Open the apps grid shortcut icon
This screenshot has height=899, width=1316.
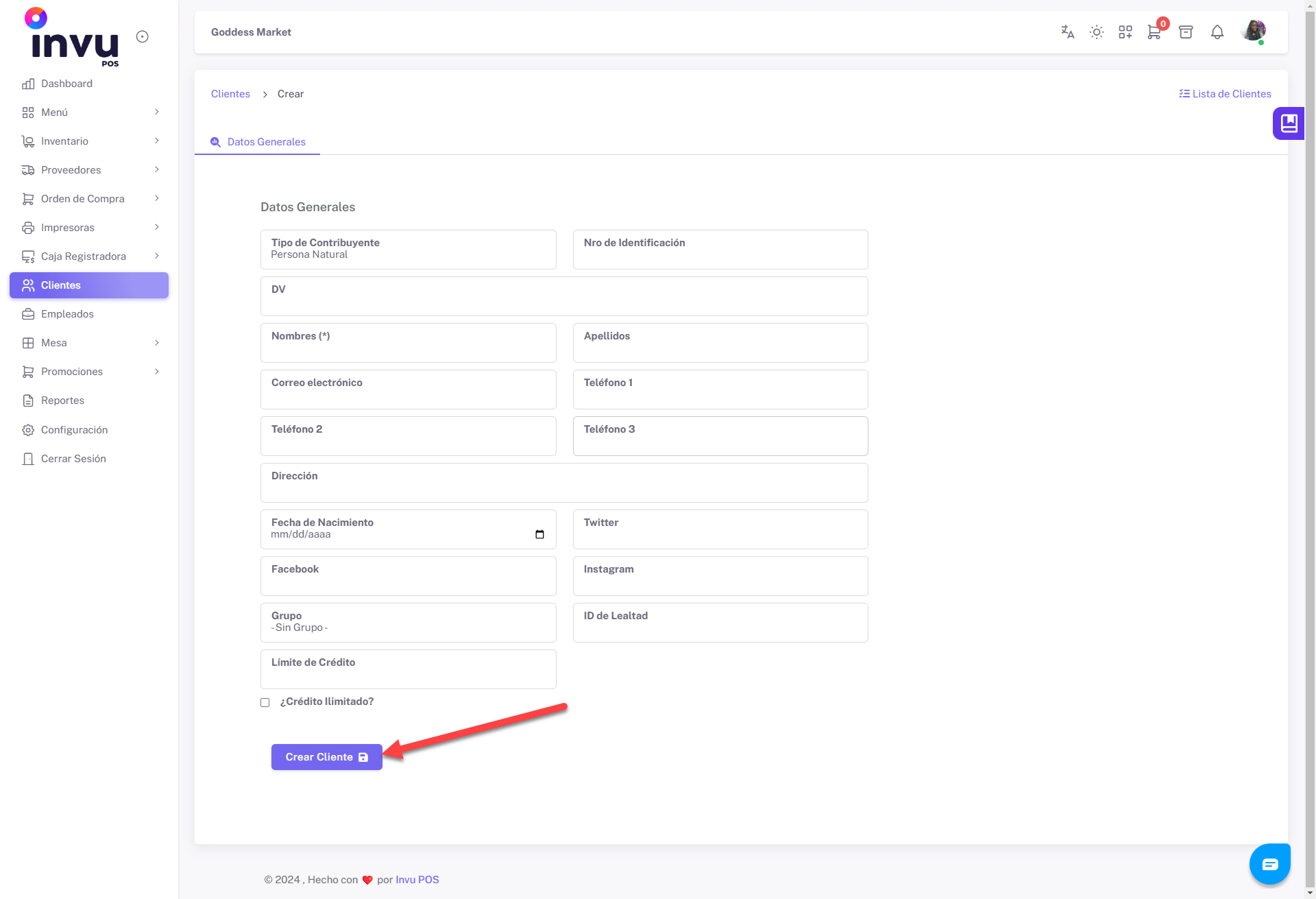tap(1125, 32)
